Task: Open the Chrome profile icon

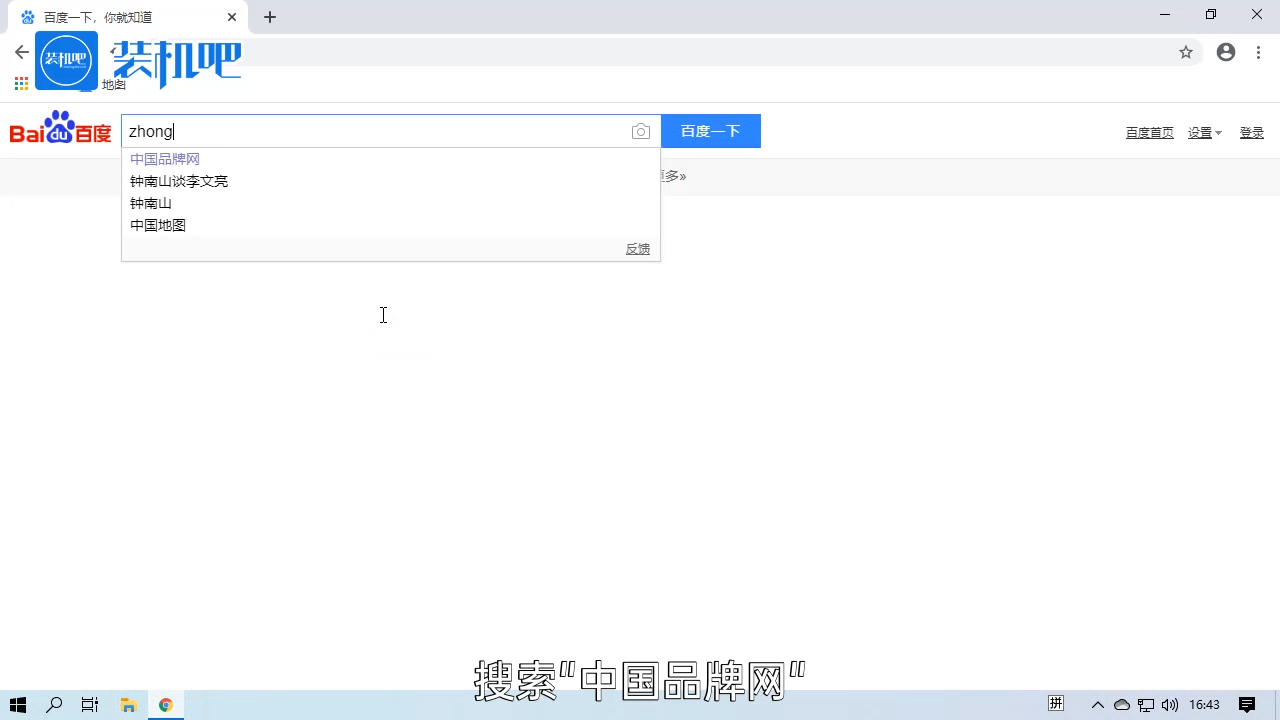Action: coord(1226,52)
